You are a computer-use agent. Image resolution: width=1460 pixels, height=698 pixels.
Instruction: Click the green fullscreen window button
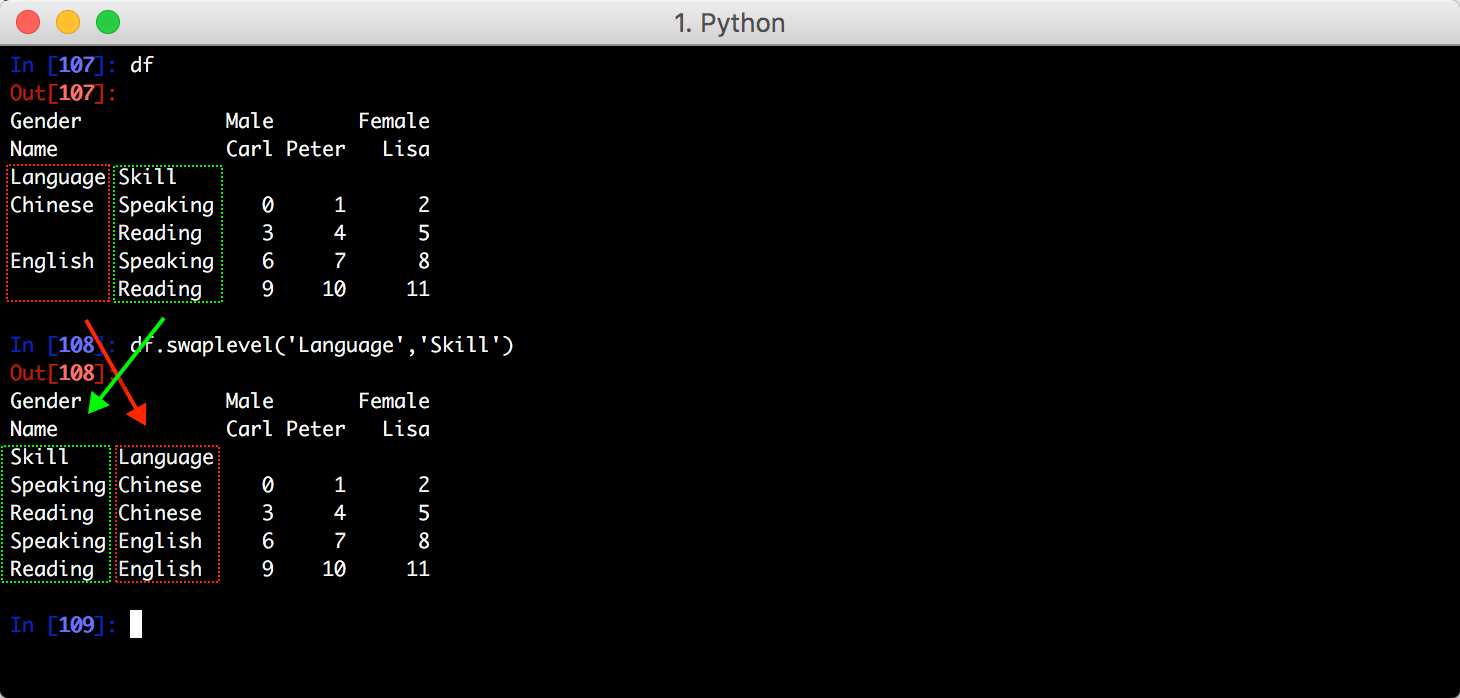107,21
